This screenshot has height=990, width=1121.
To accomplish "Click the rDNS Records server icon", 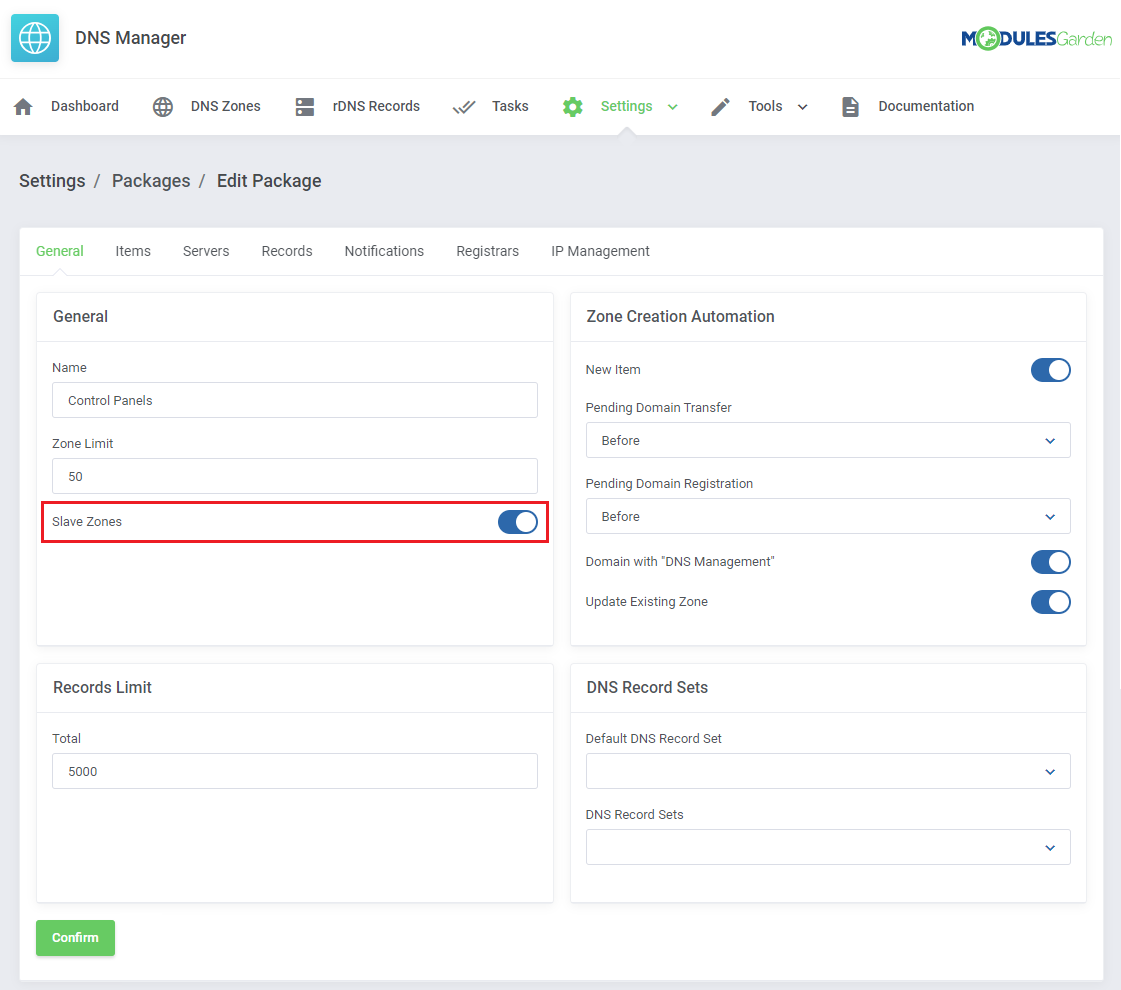I will point(305,107).
